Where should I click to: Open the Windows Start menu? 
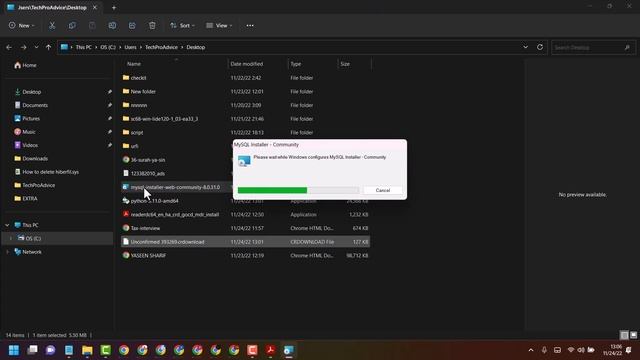point(14,350)
